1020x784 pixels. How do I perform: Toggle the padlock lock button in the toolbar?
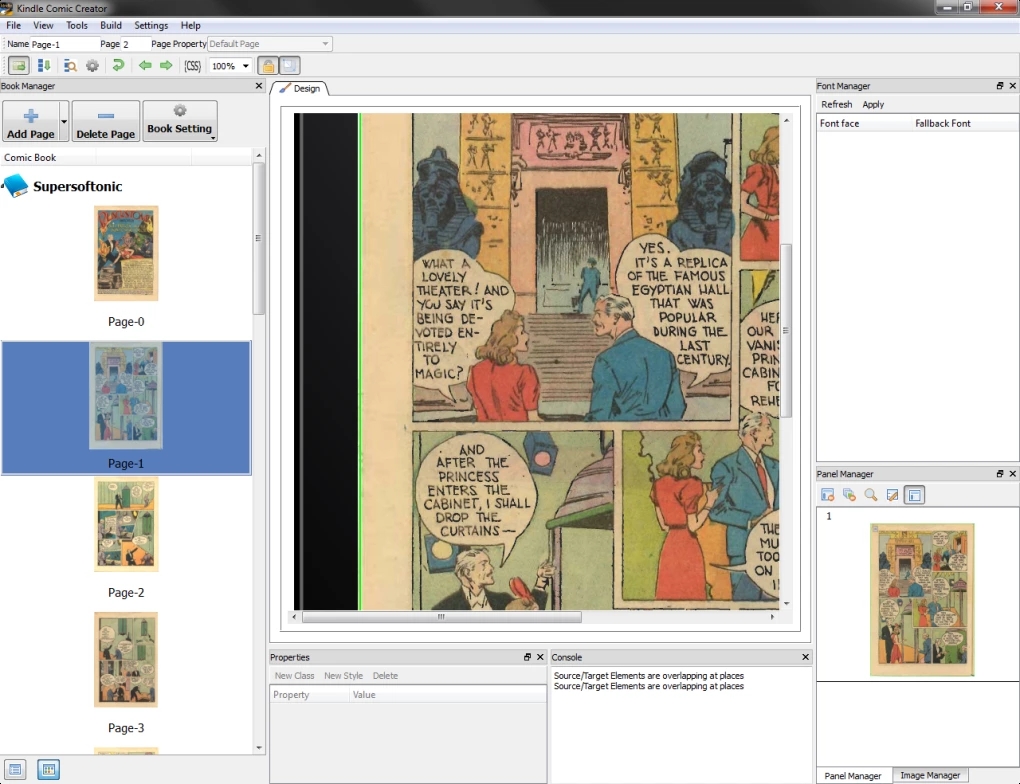[x=268, y=66]
